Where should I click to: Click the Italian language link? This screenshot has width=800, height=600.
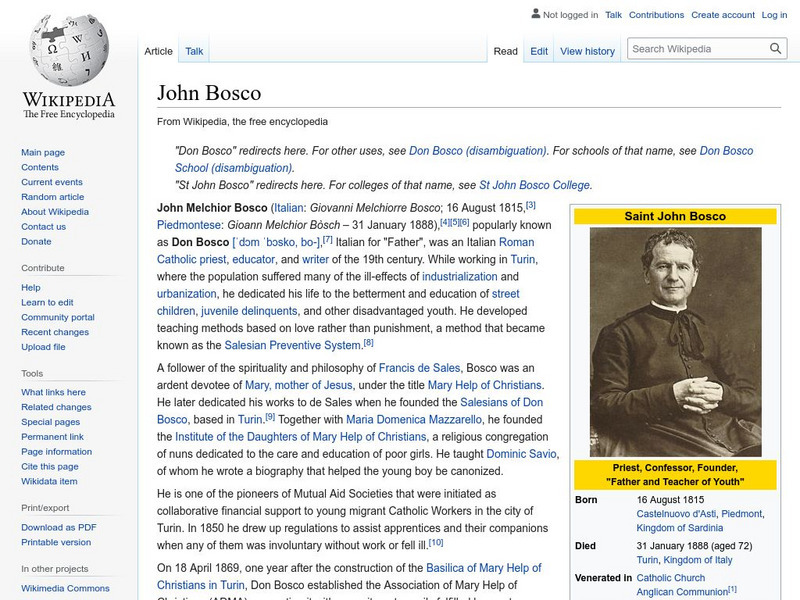click(289, 208)
